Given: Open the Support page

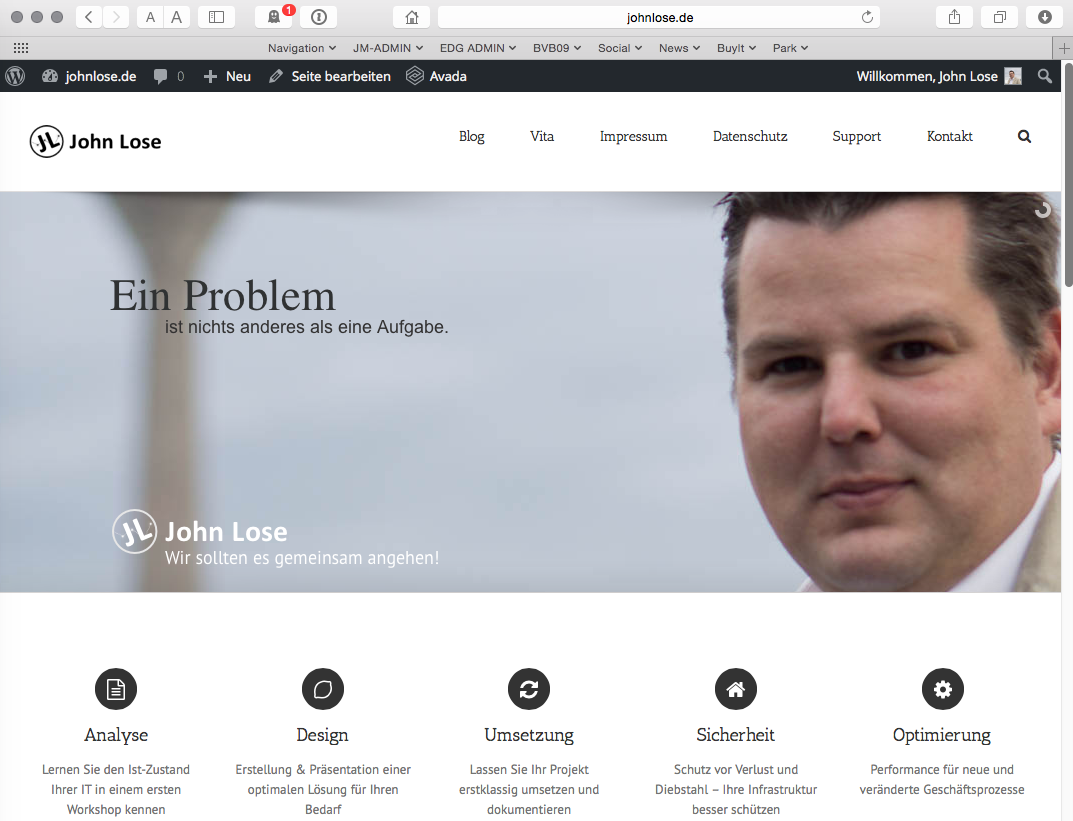Looking at the screenshot, I should pos(857,136).
